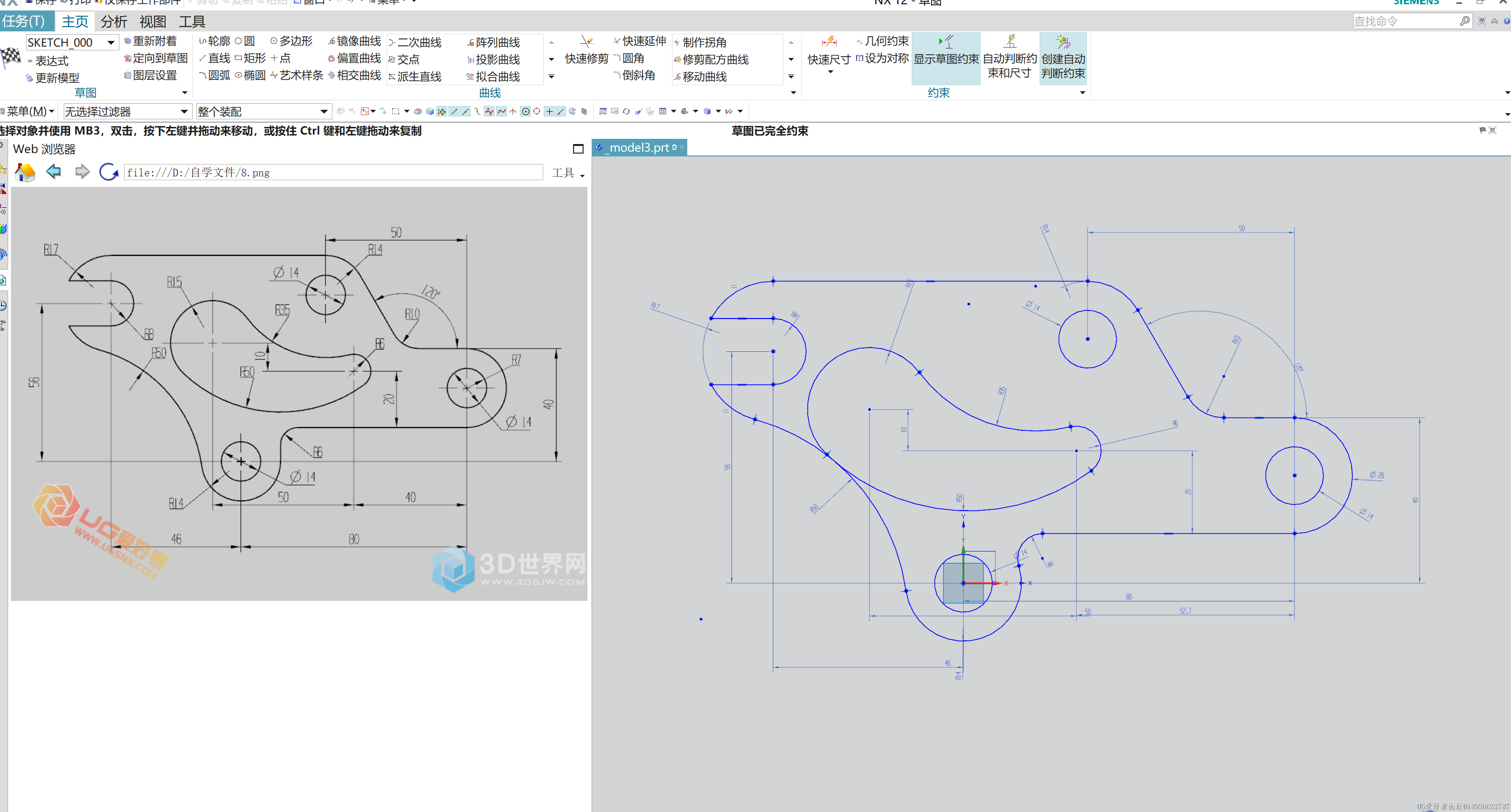Click 圆角 (Fillet) tool
This screenshot has height=812, width=1511.
(629, 58)
